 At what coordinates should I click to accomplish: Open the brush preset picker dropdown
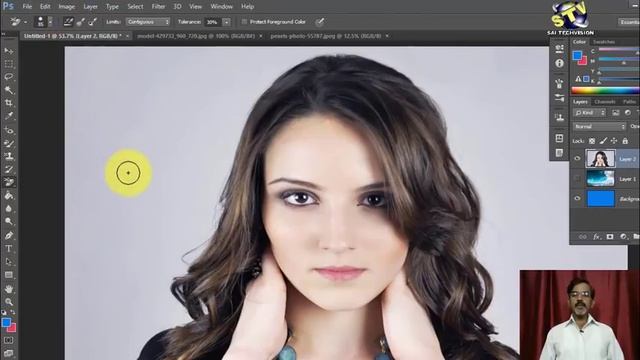(x=51, y=22)
